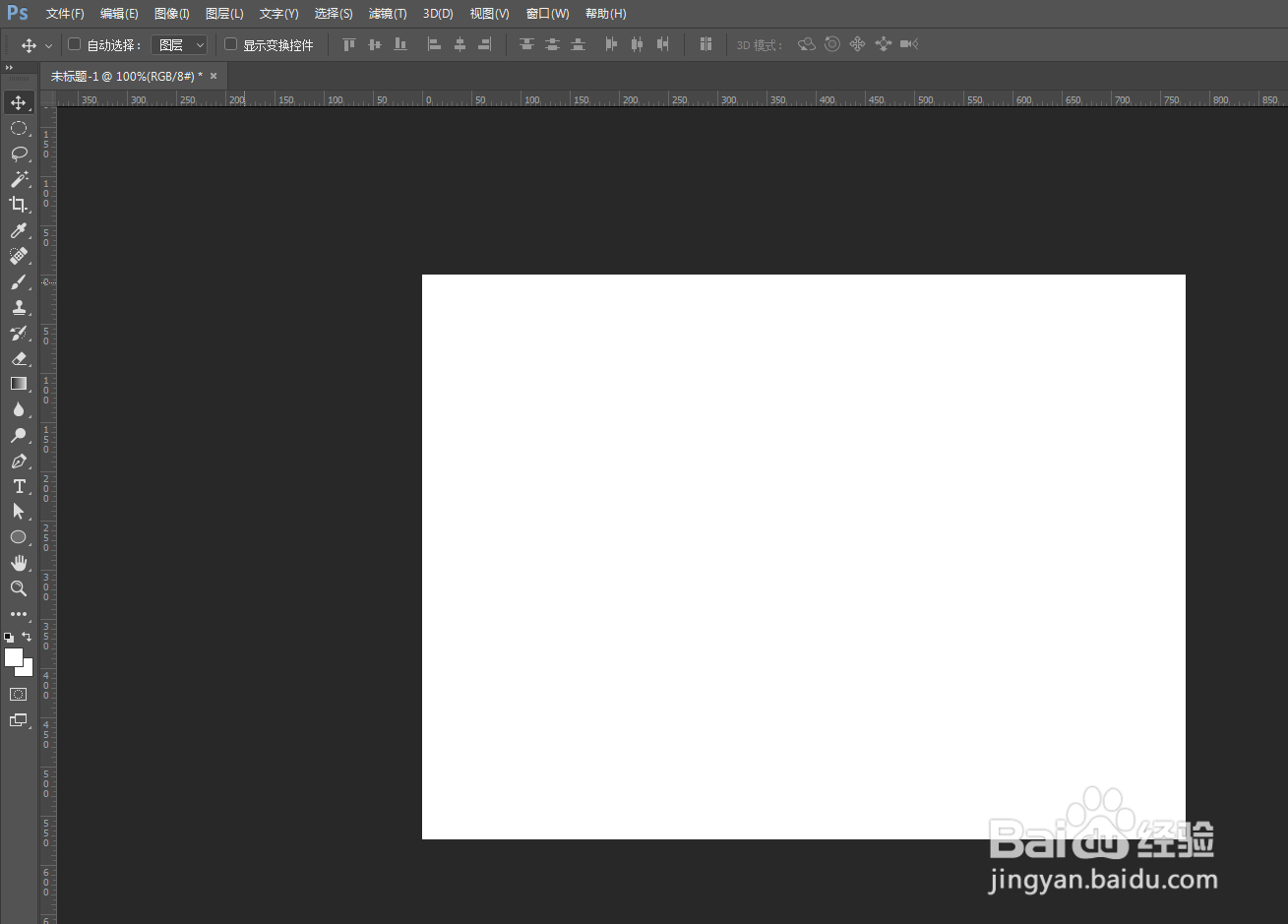Change the screen mode
Viewport: 1288px width, 924px height.
(19, 720)
